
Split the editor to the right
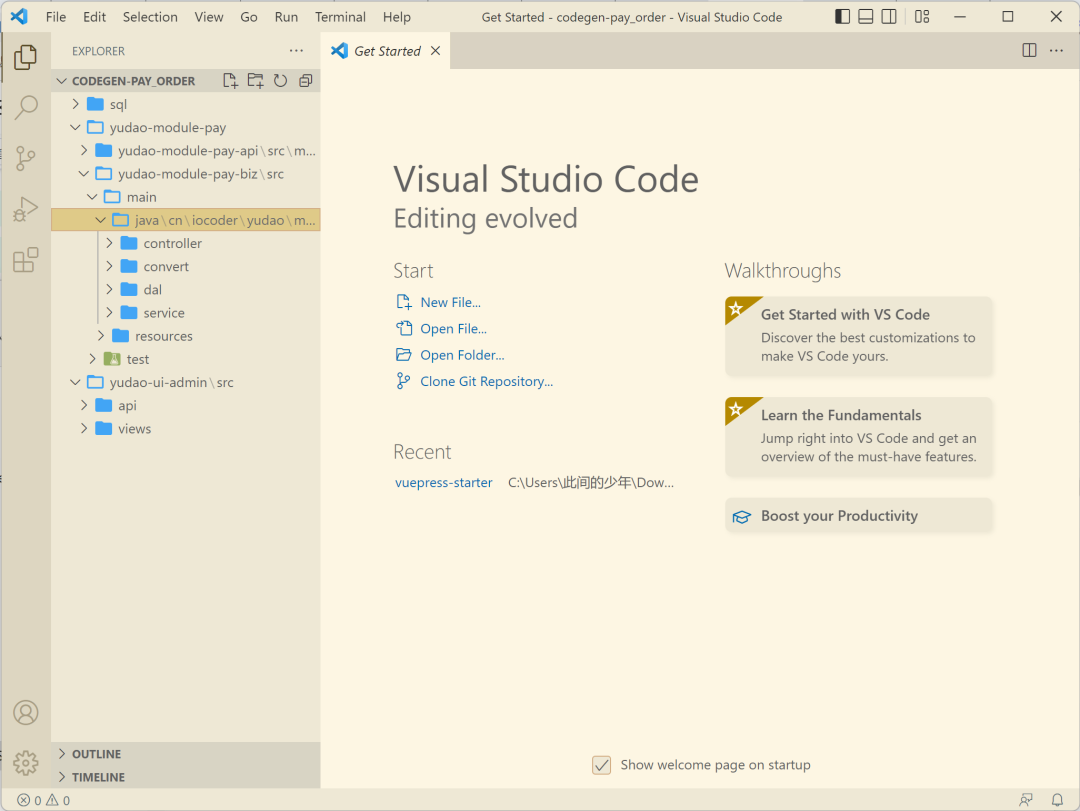click(x=1029, y=51)
